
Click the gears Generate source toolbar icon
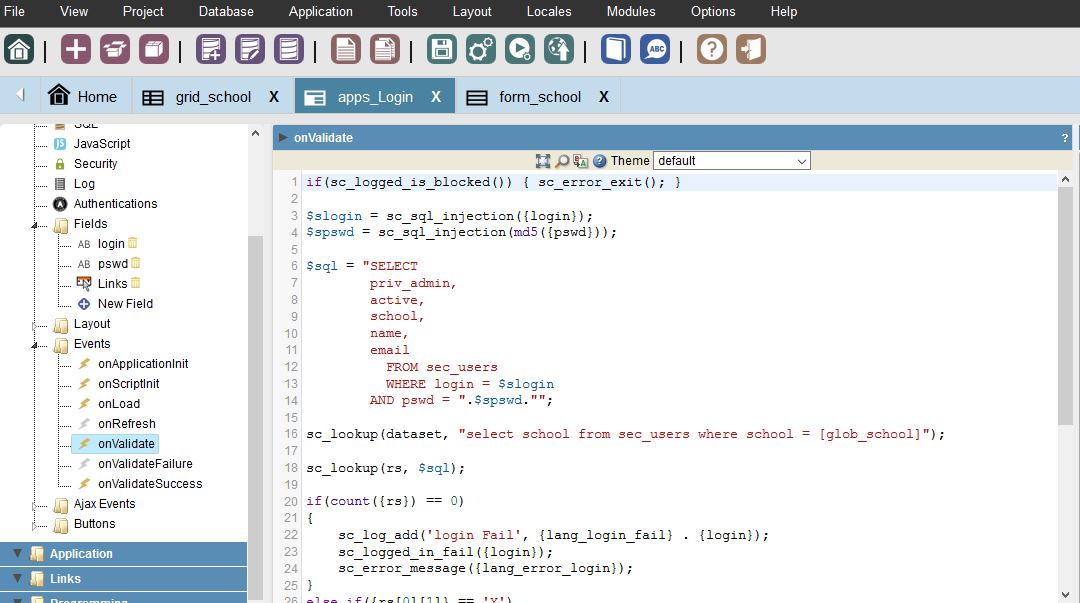click(481, 50)
